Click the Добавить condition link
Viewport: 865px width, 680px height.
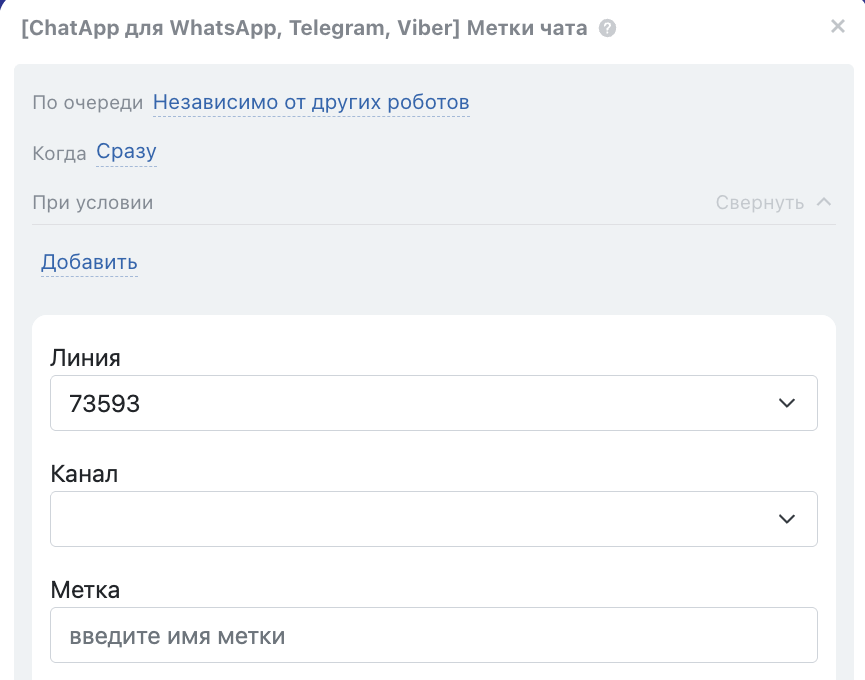coord(89,263)
